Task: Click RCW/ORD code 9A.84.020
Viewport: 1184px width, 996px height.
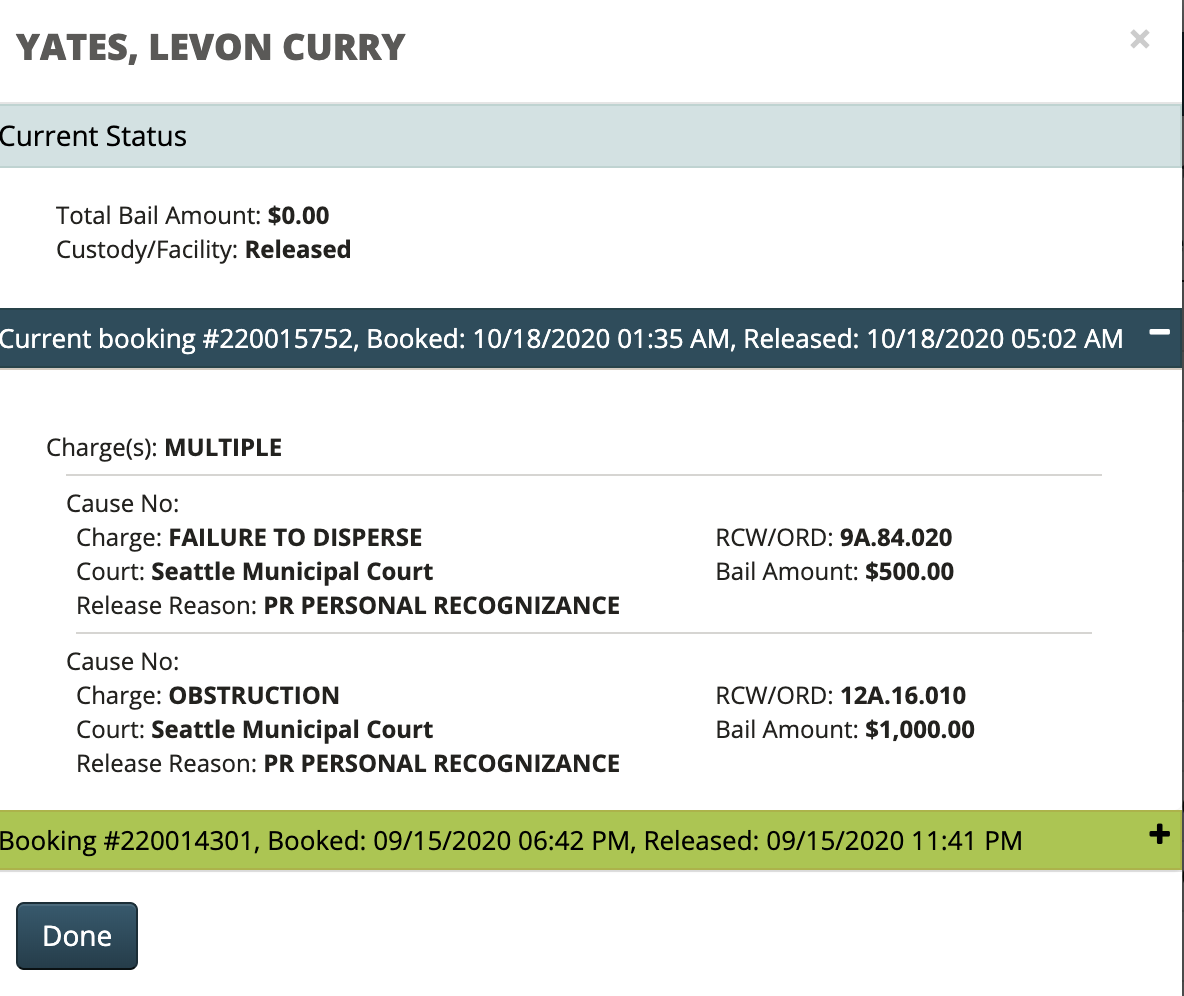Action: [x=896, y=537]
